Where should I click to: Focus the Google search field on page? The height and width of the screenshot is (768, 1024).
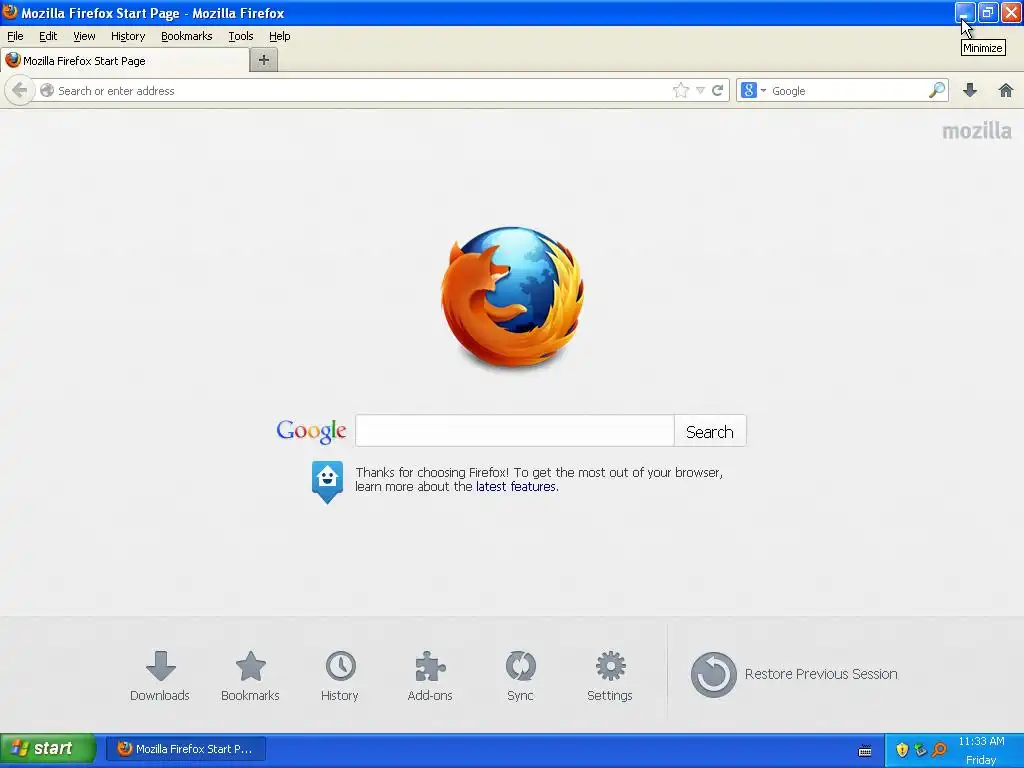[x=515, y=431]
